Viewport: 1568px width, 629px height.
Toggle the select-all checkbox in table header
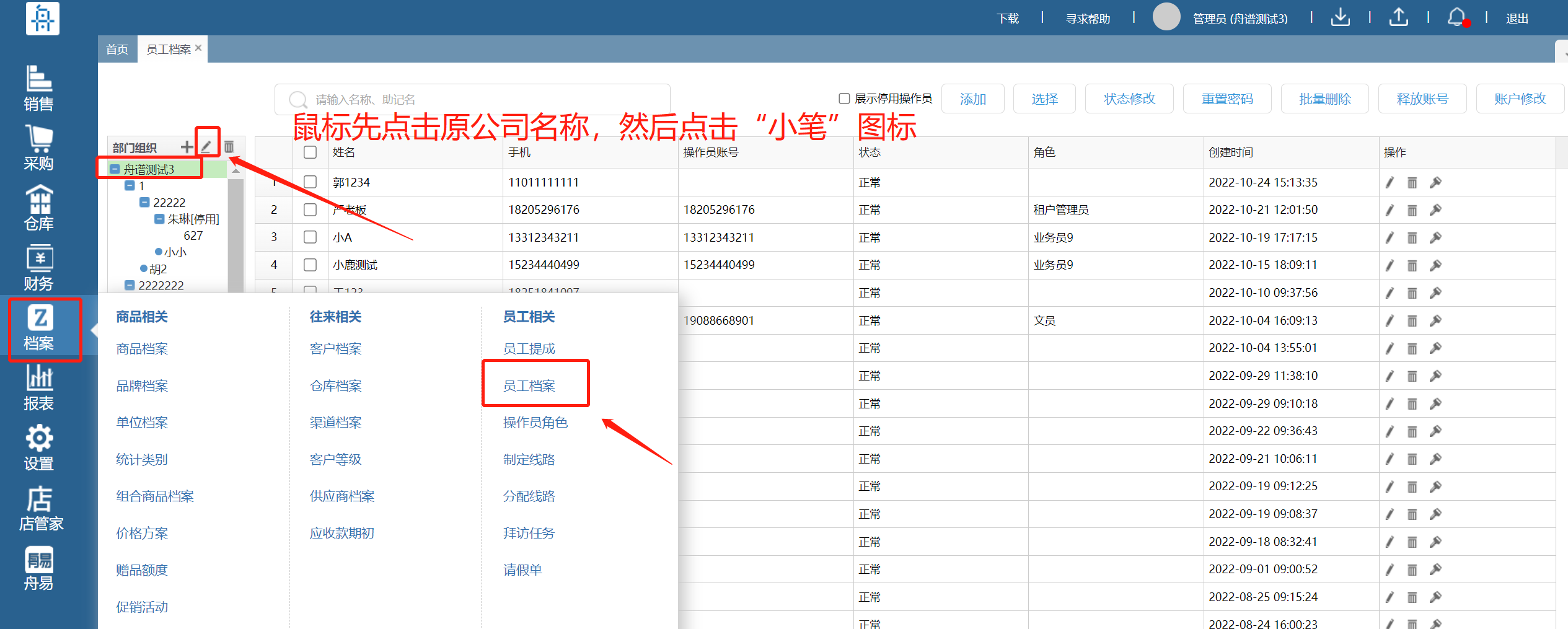311,152
